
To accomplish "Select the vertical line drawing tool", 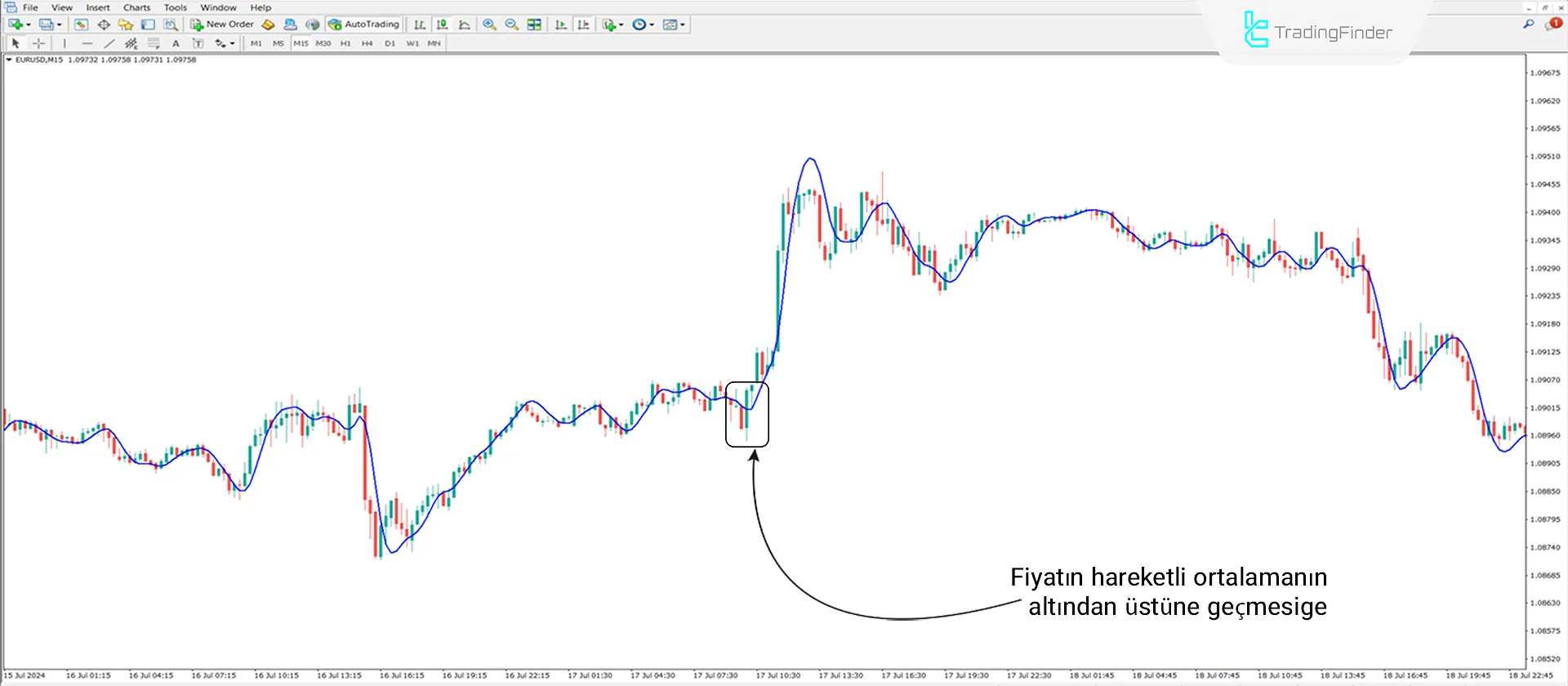I will [65, 43].
